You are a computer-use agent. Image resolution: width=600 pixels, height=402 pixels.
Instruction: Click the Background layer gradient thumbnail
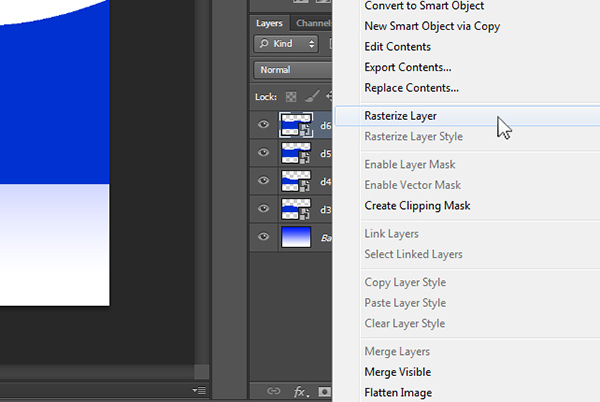297,237
